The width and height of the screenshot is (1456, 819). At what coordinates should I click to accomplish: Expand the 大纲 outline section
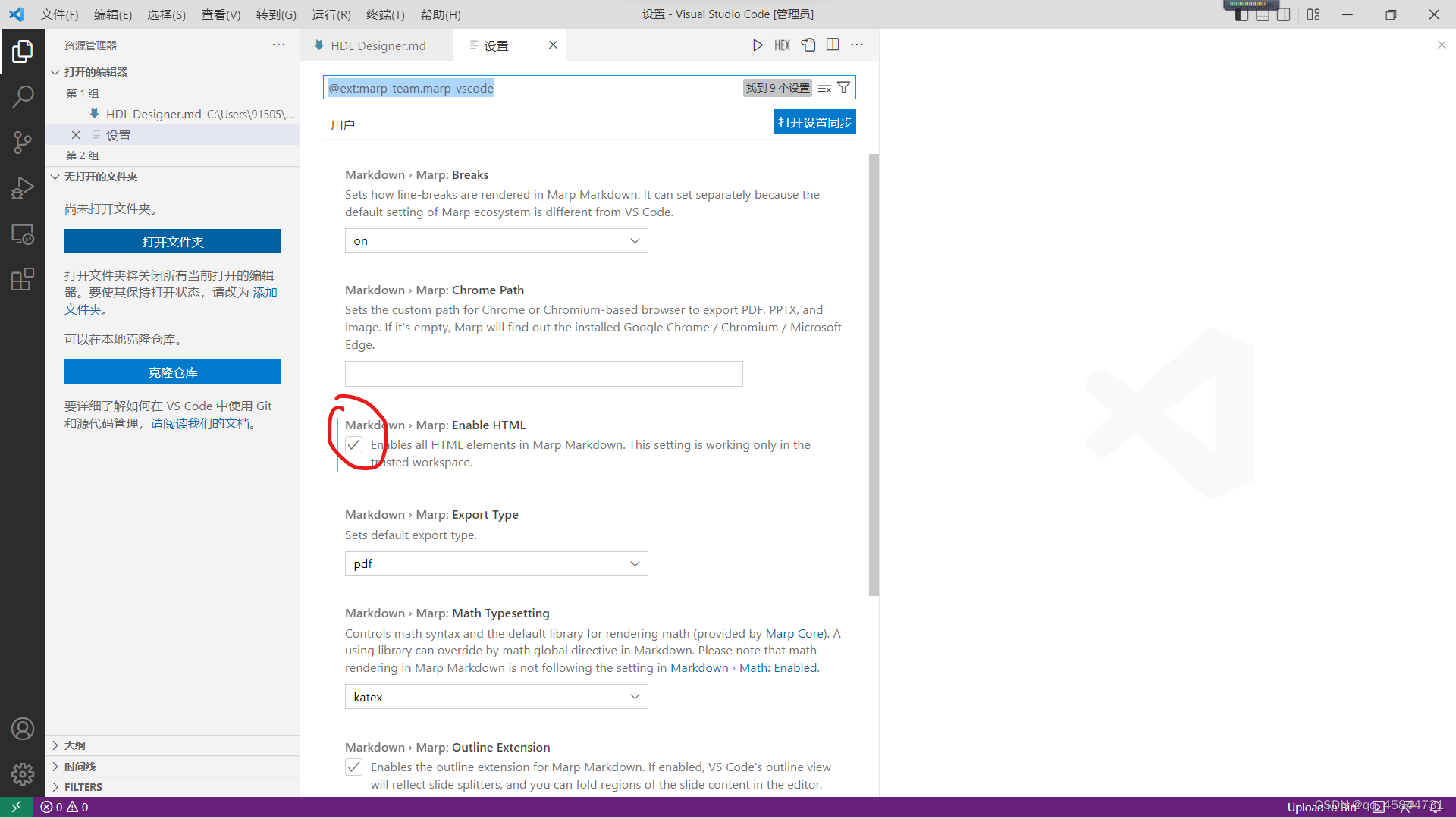[x=75, y=745]
